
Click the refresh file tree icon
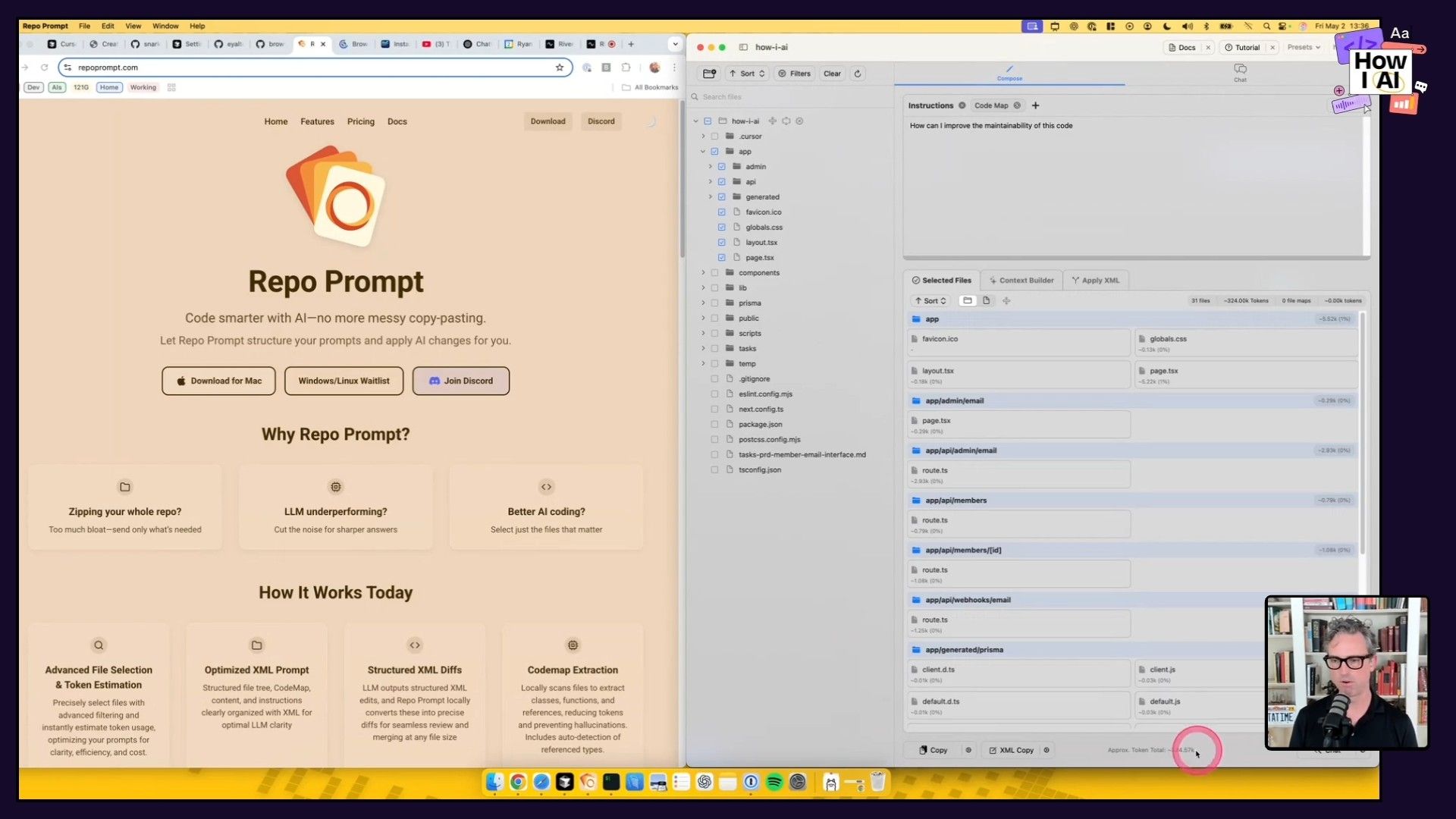point(858,74)
